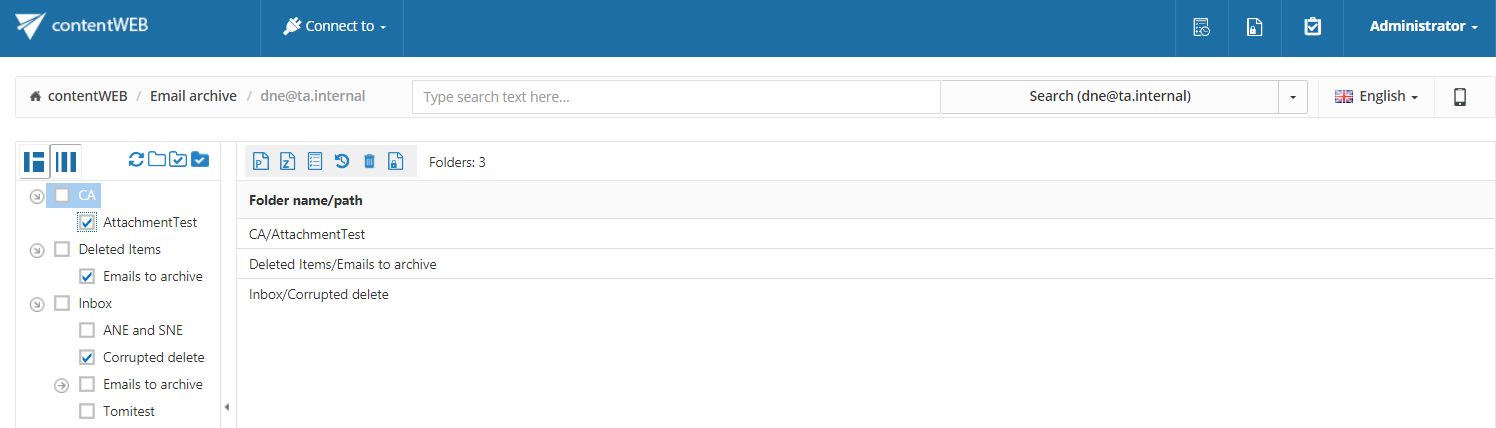
Task: Tick the Tomitest folder checkbox
Action: pyautogui.click(x=87, y=411)
